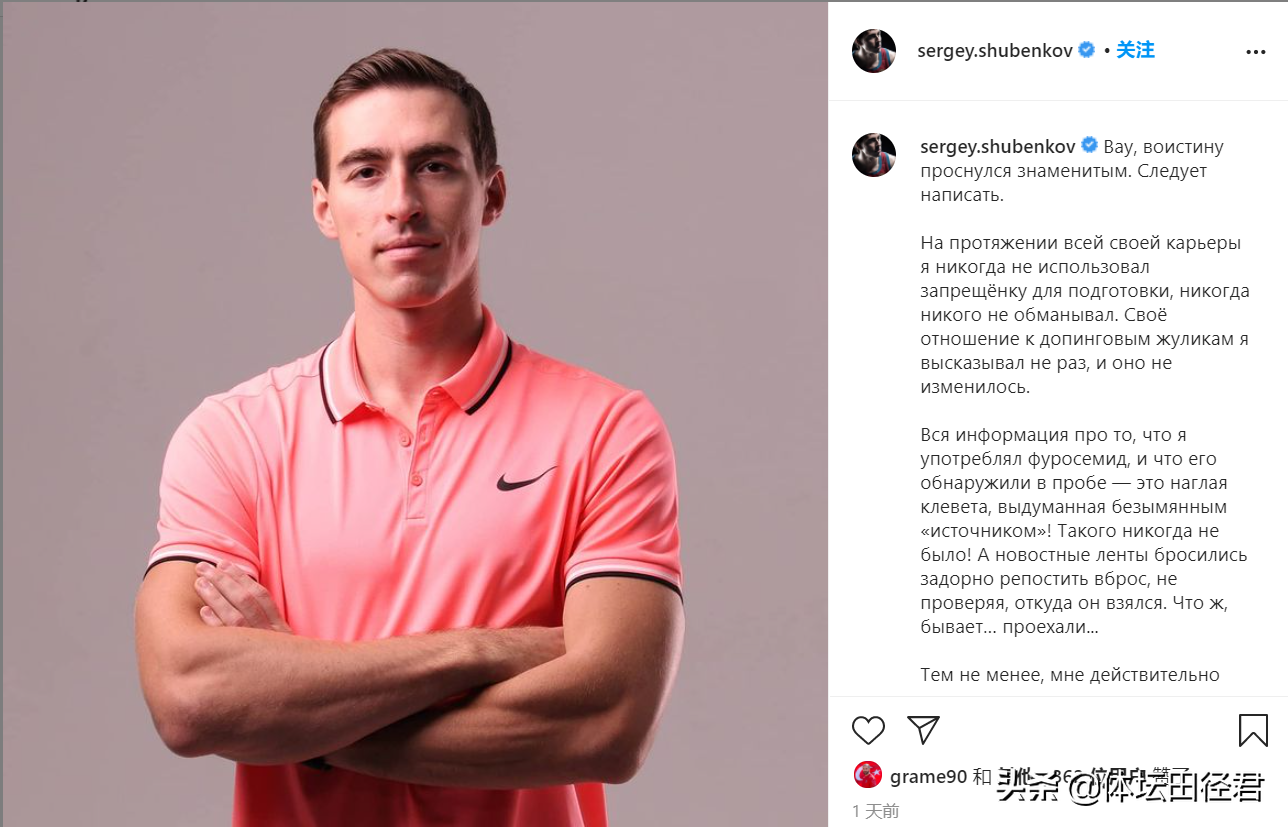1288x827 pixels.
Task: Click the caption paragraph mentioning фуросемид
Action: tap(1084, 531)
